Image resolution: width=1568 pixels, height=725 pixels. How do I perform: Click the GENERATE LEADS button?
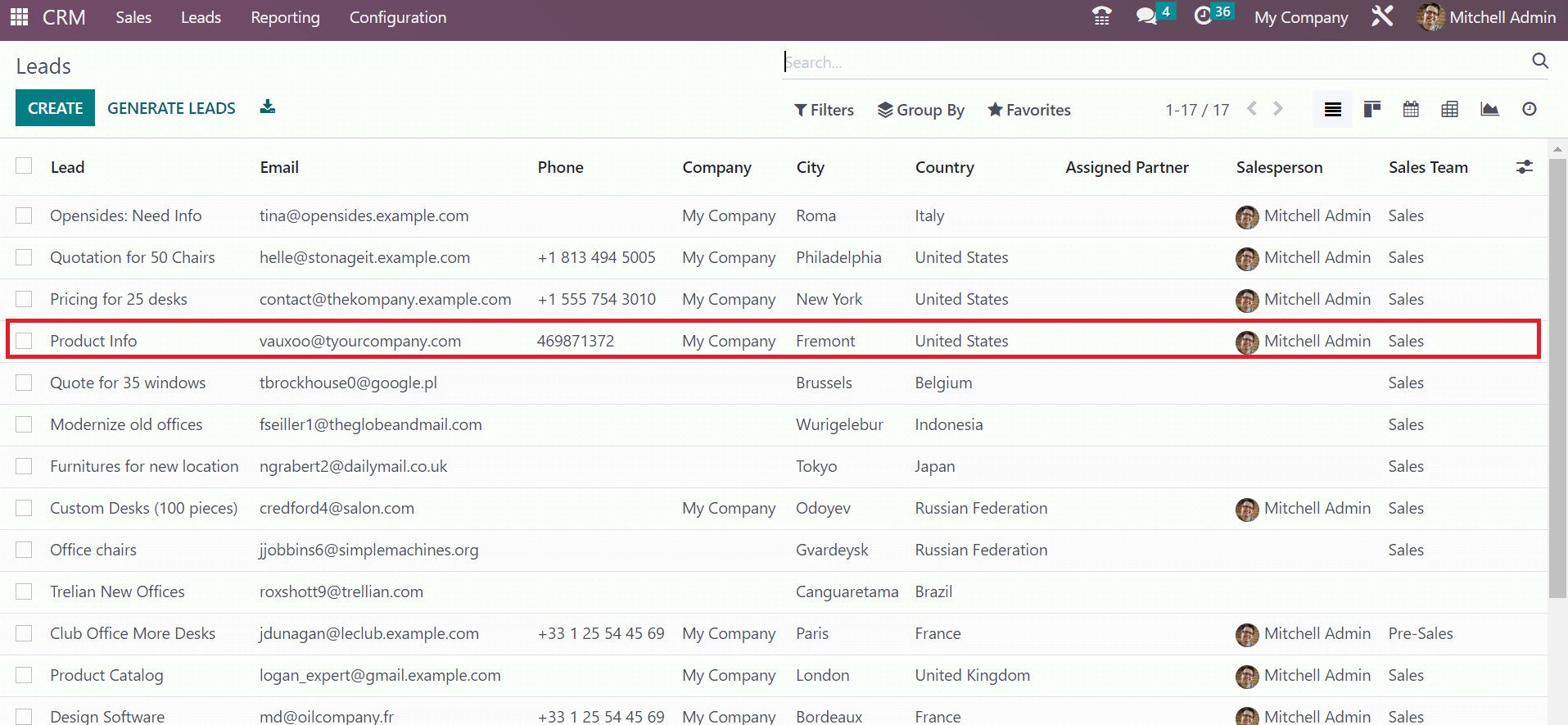click(171, 108)
